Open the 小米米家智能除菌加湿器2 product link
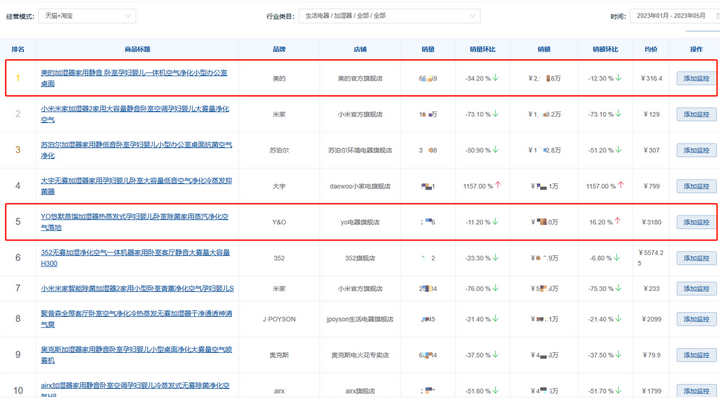This screenshot has width=720, height=402. [137, 289]
